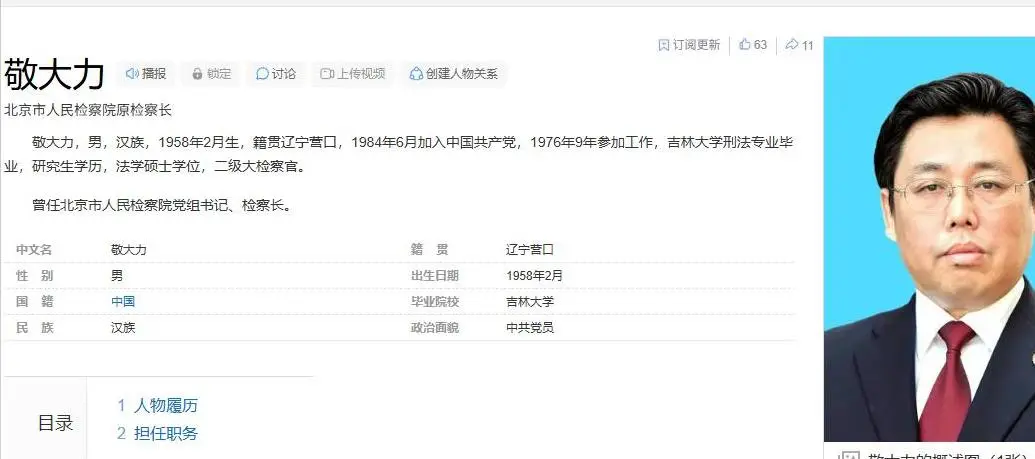Click the share count 11
The height and width of the screenshot is (459, 1035).
coord(808,46)
